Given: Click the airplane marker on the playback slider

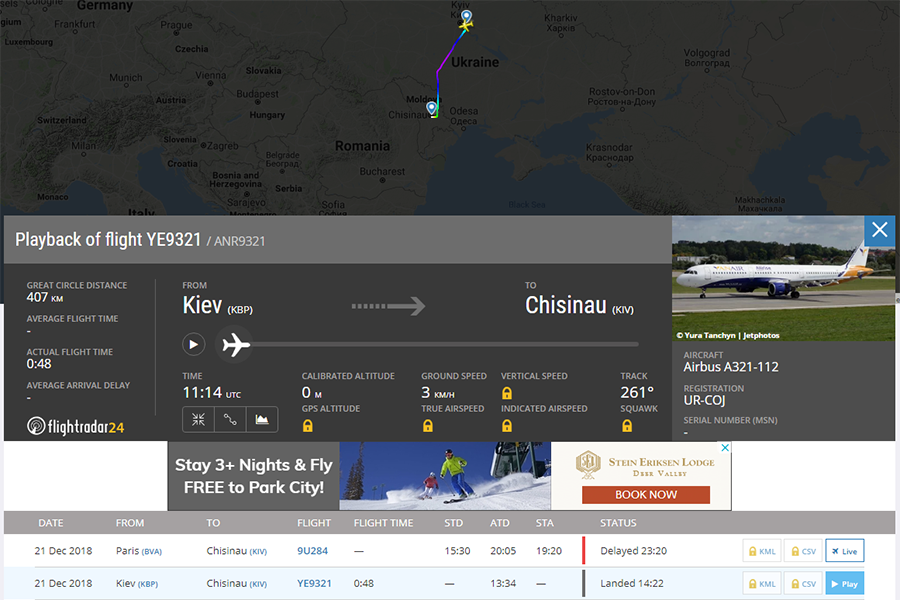Looking at the screenshot, I should tap(236, 345).
